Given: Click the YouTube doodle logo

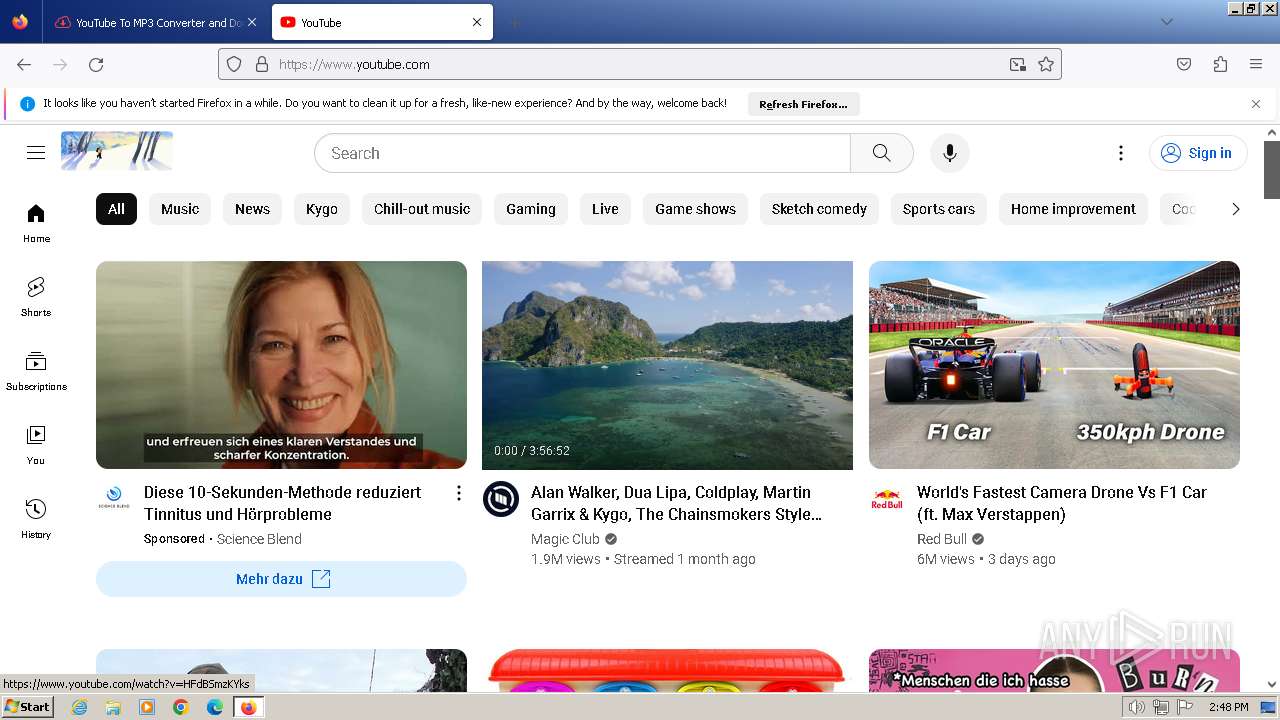Looking at the screenshot, I should pos(117,151).
